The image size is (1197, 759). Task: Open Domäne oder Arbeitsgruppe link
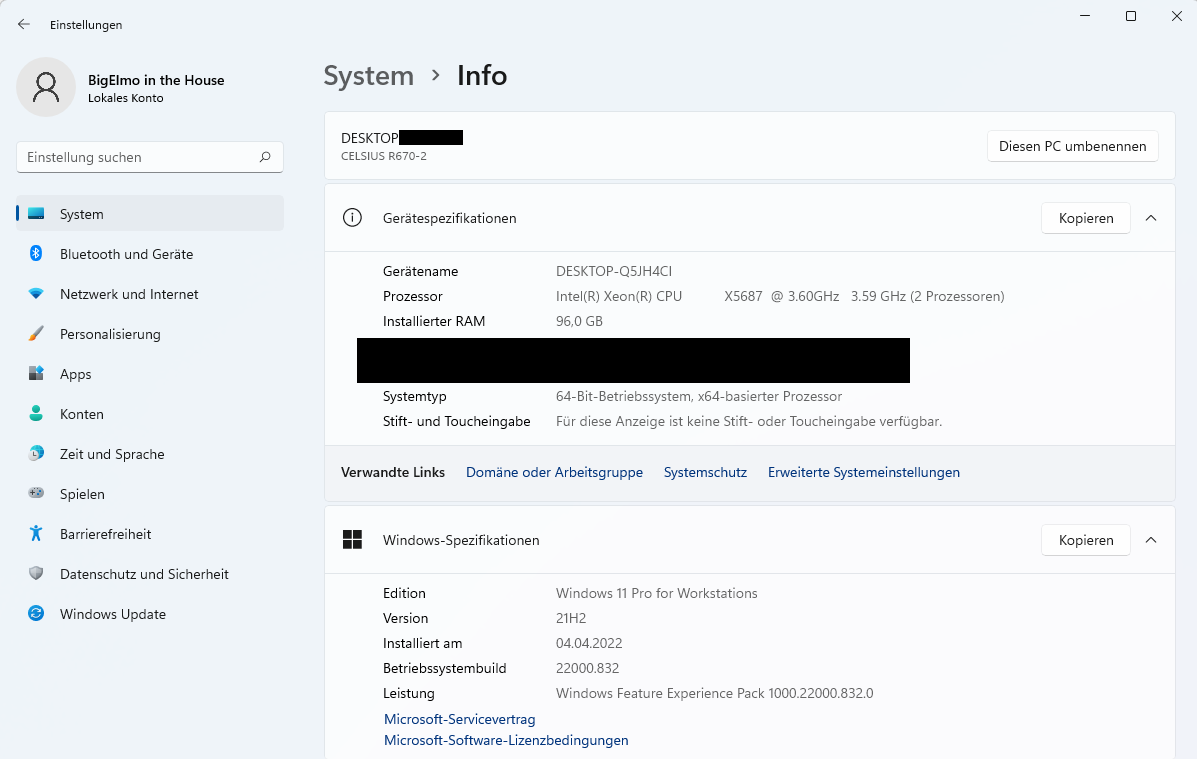(x=554, y=472)
